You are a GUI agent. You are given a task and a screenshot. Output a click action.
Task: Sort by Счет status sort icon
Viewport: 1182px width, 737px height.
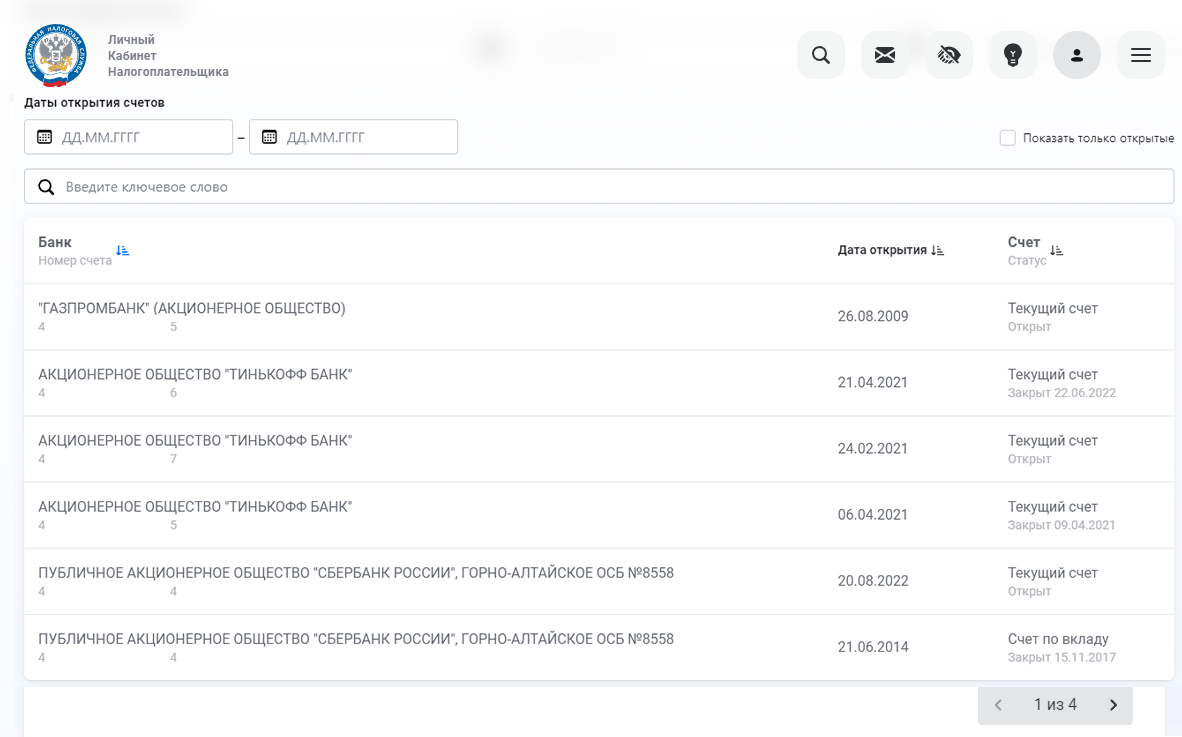click(x=1056, y=250)
